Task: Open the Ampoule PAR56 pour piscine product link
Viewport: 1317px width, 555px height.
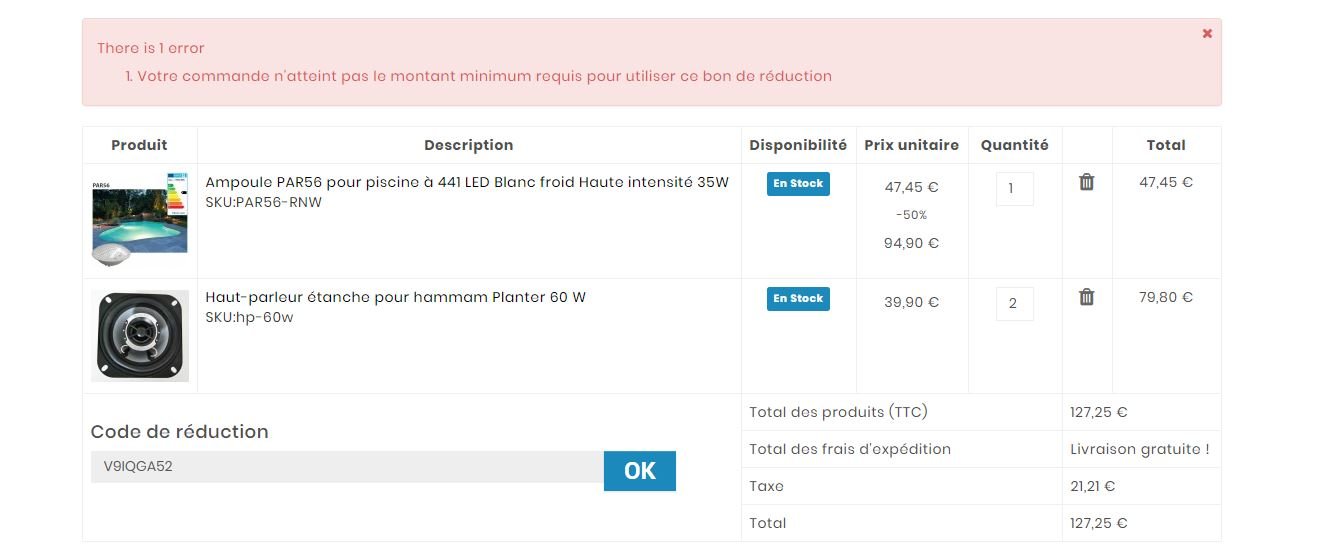Action: (467, 182)
